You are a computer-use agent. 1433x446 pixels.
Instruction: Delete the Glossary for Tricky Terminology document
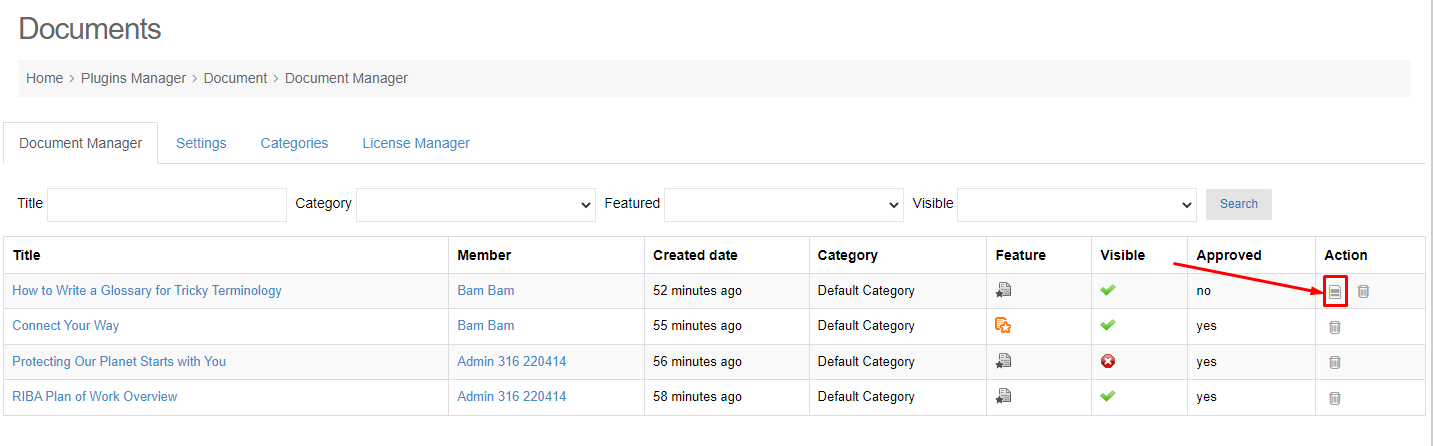pos(1363,291)
